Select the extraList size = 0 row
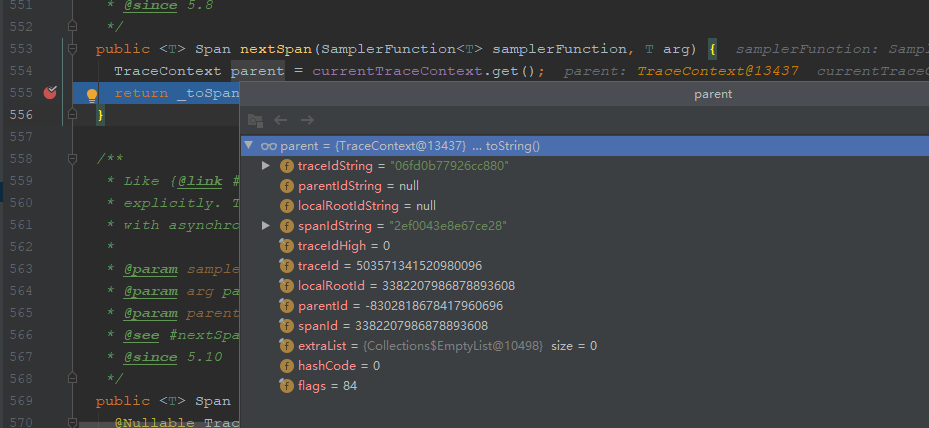Screen dimensions: 929x428 (585, 346)
